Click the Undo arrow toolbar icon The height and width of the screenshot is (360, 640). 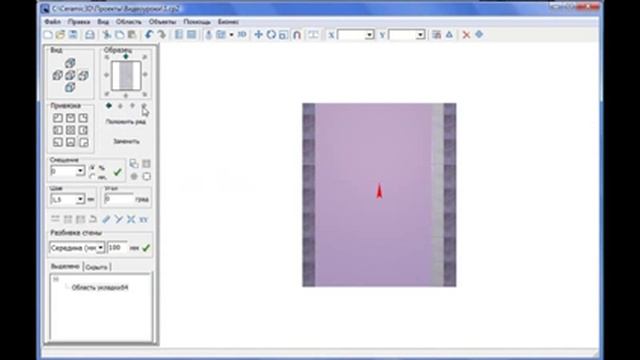point(149,35)
